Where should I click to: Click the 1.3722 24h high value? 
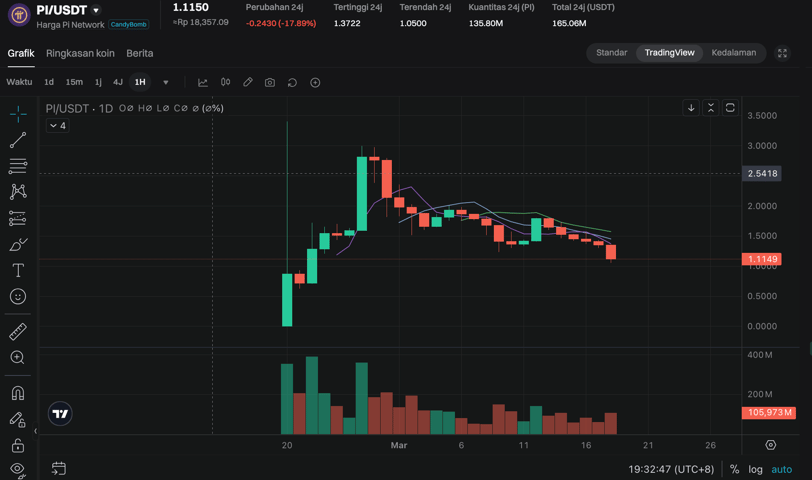[x=347, y=23]
